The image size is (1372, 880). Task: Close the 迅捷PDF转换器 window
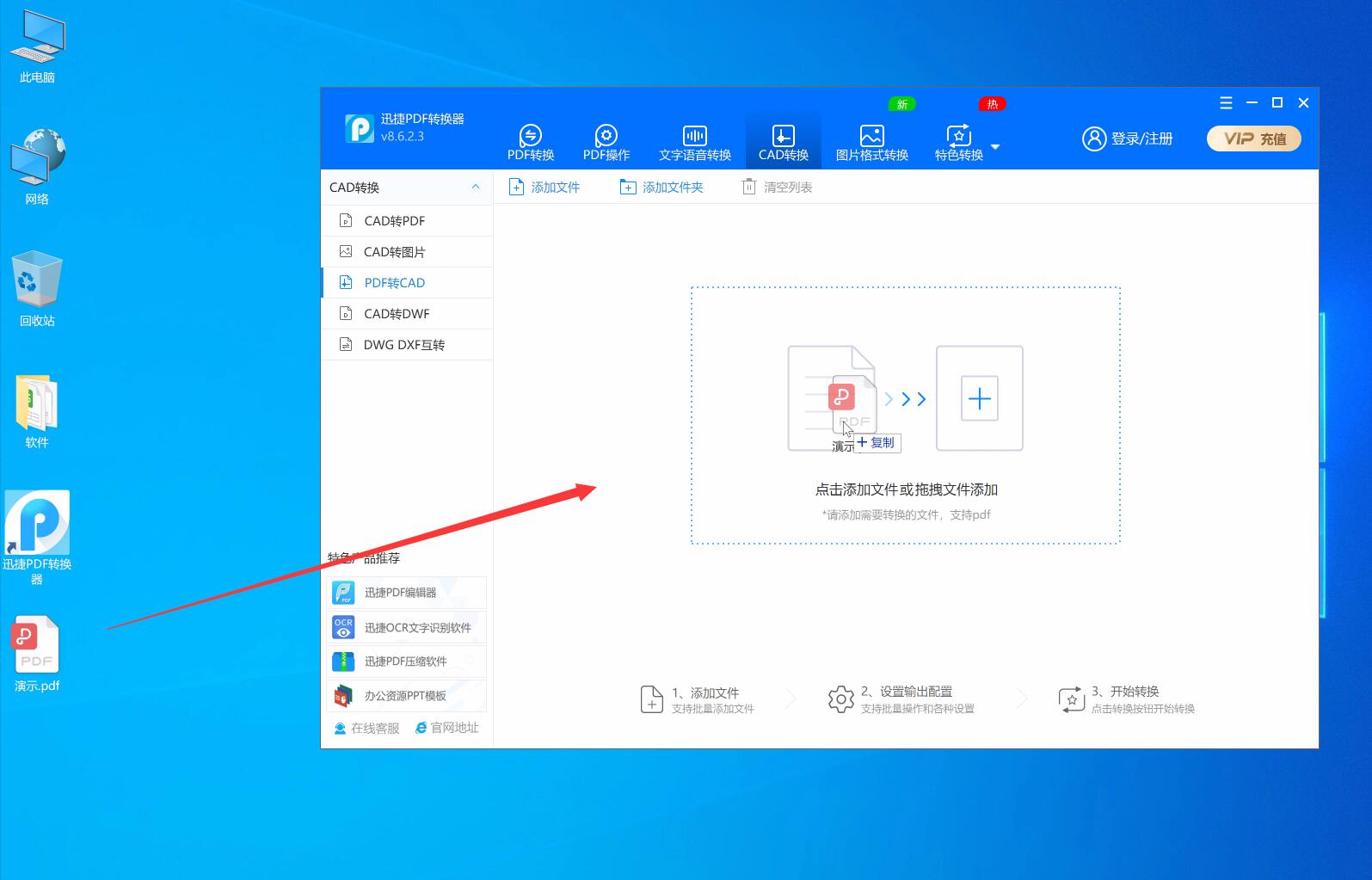coord(1303,102)
